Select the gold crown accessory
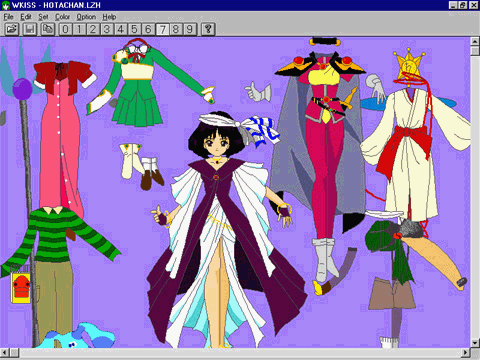The height and width of the screenshot is (360, 480). [x=409, y=65]
